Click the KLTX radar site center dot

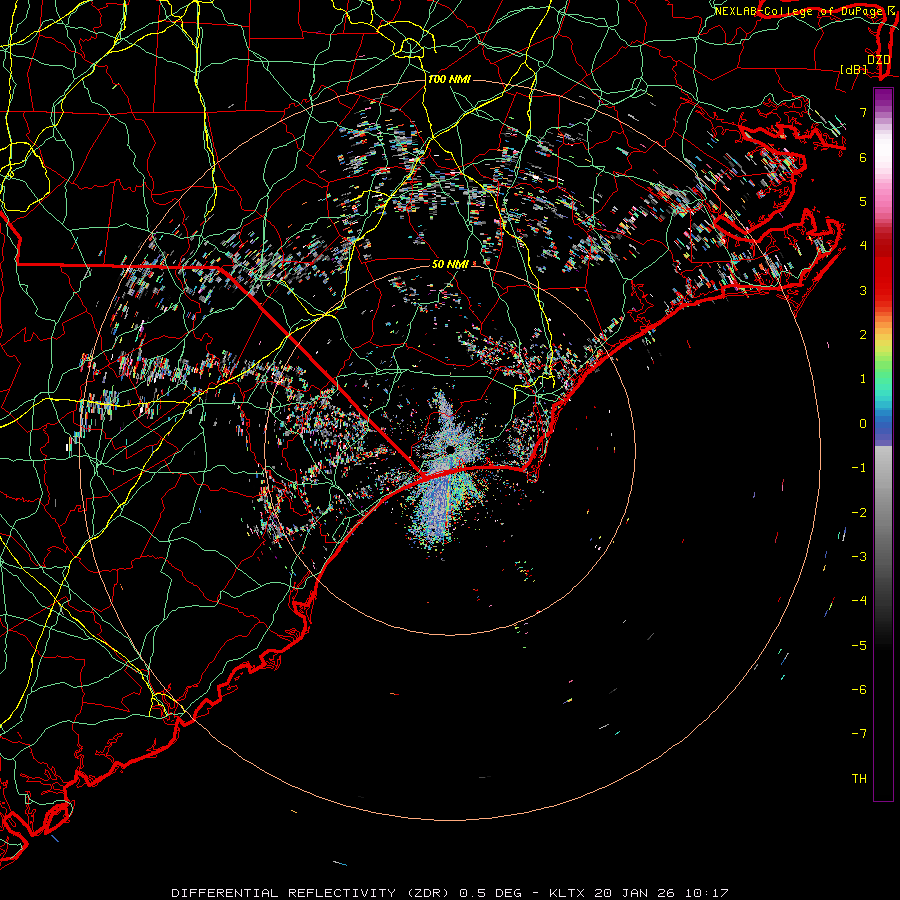(x=451, y=449)
